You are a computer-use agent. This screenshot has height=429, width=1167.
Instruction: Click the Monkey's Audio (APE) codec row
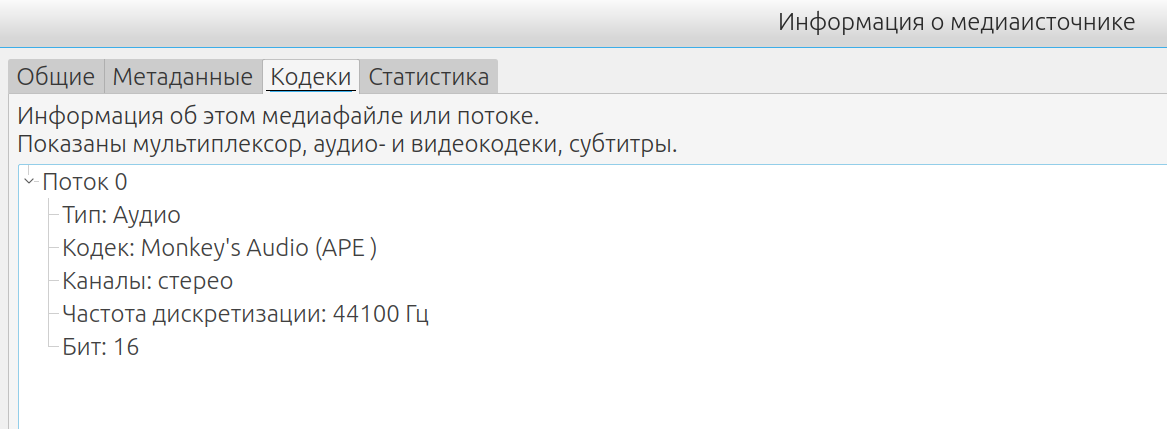point(218,248)
